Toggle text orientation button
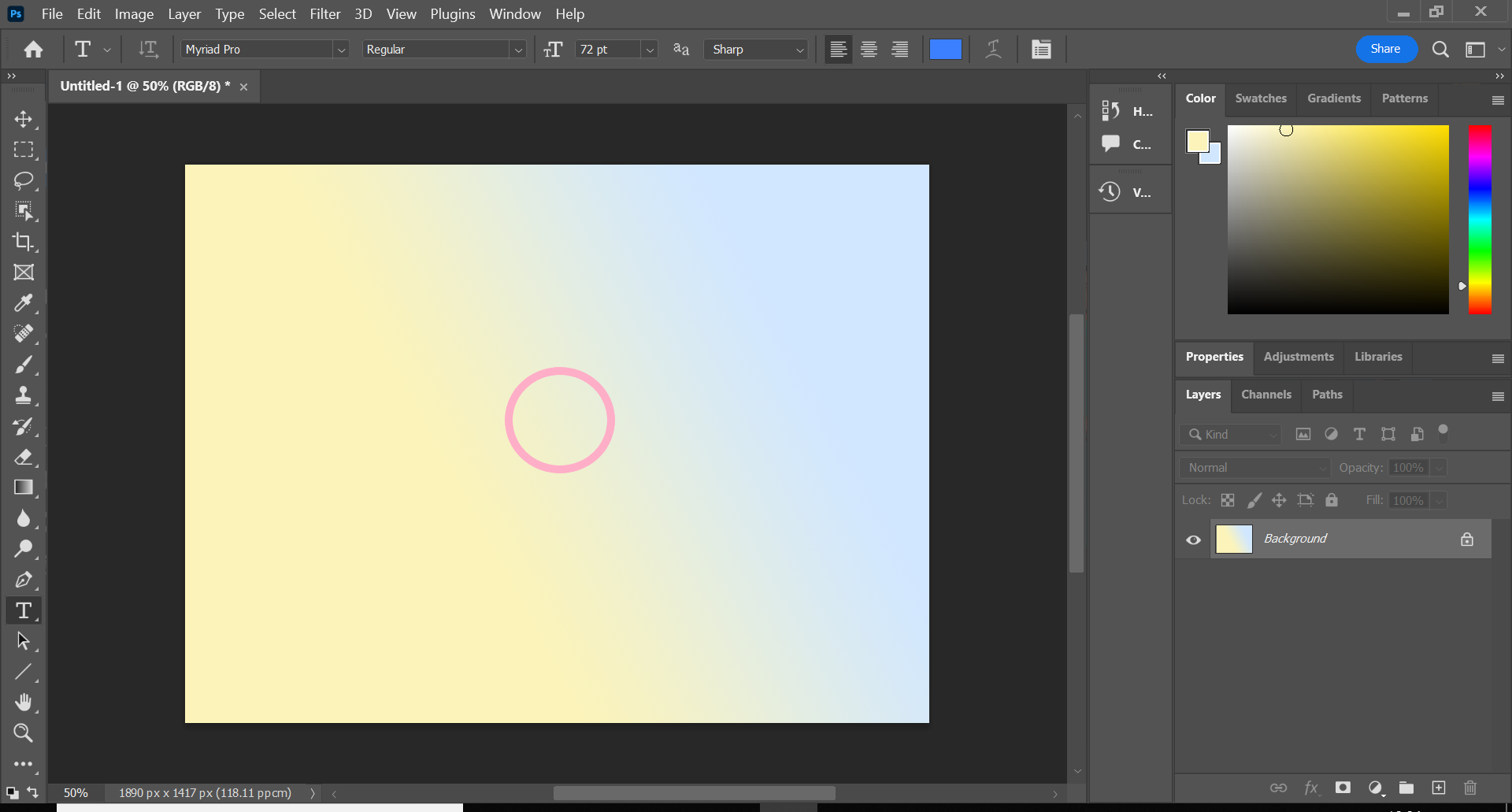This screenshot has height=812, width=1512. (x=148, y=49)
